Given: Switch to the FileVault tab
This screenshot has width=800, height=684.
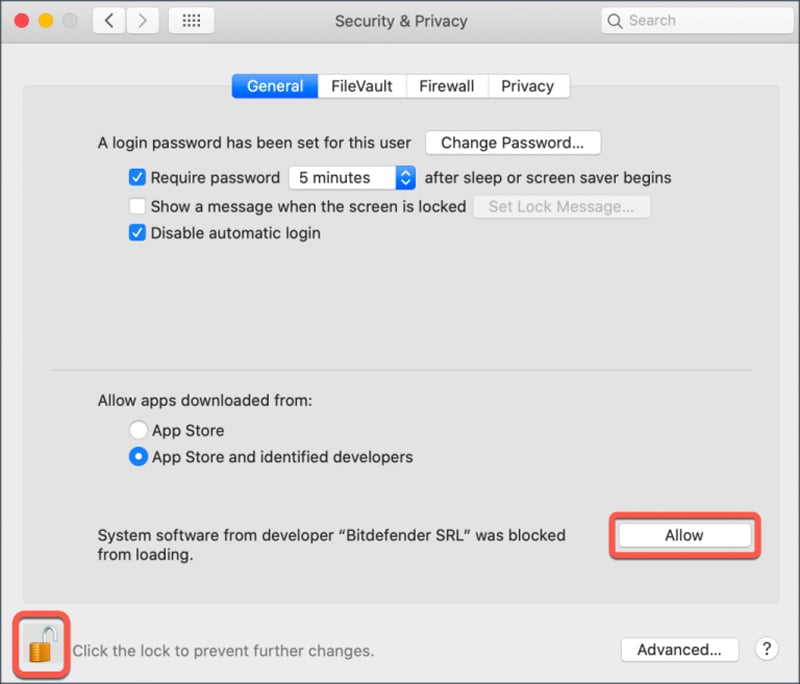Looking at the screenshot, I should click(x=362, y=86).
